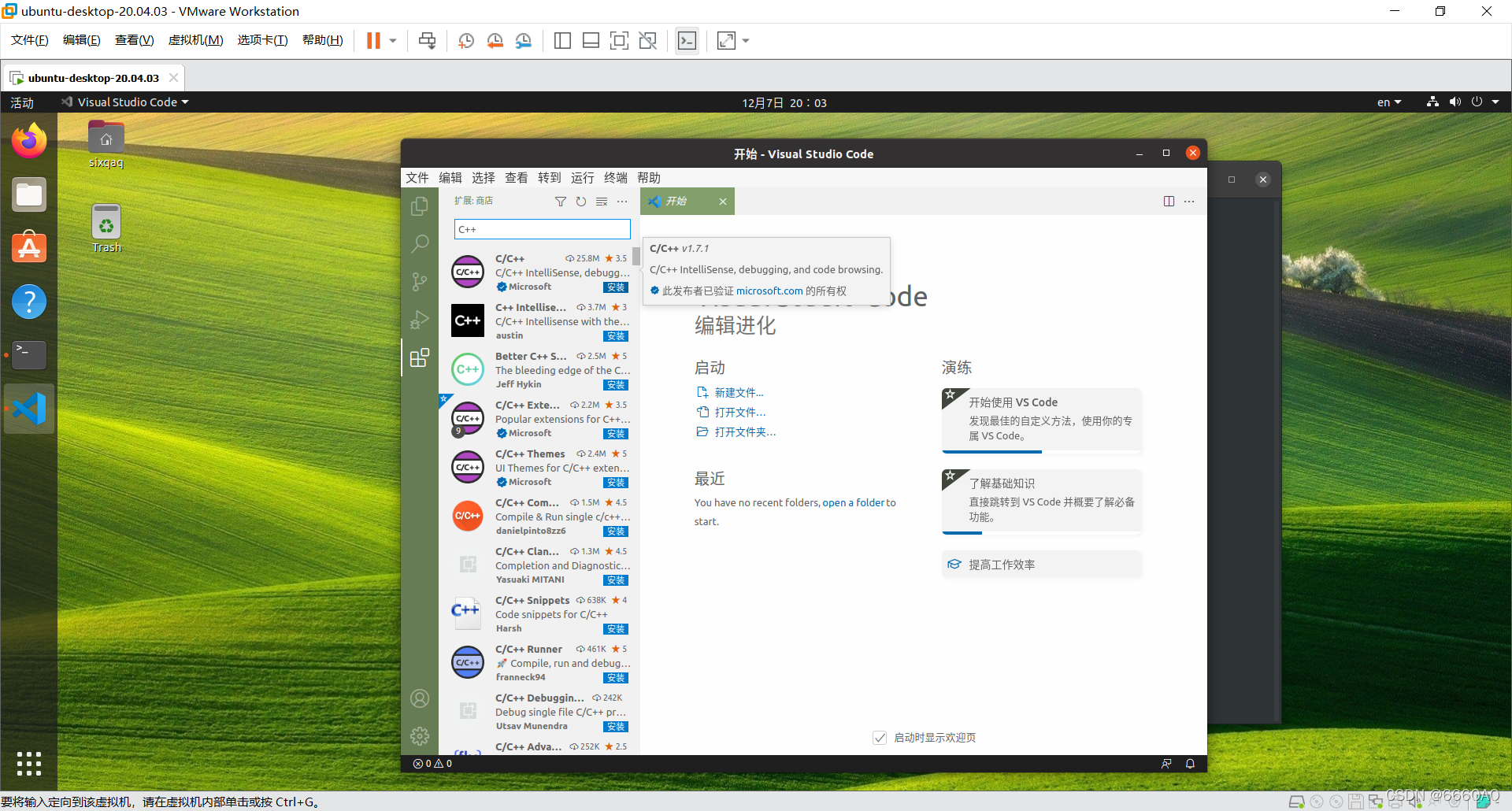Close the 开始 tab
Screen dimensions: 1512x811
tap(723, 202)
